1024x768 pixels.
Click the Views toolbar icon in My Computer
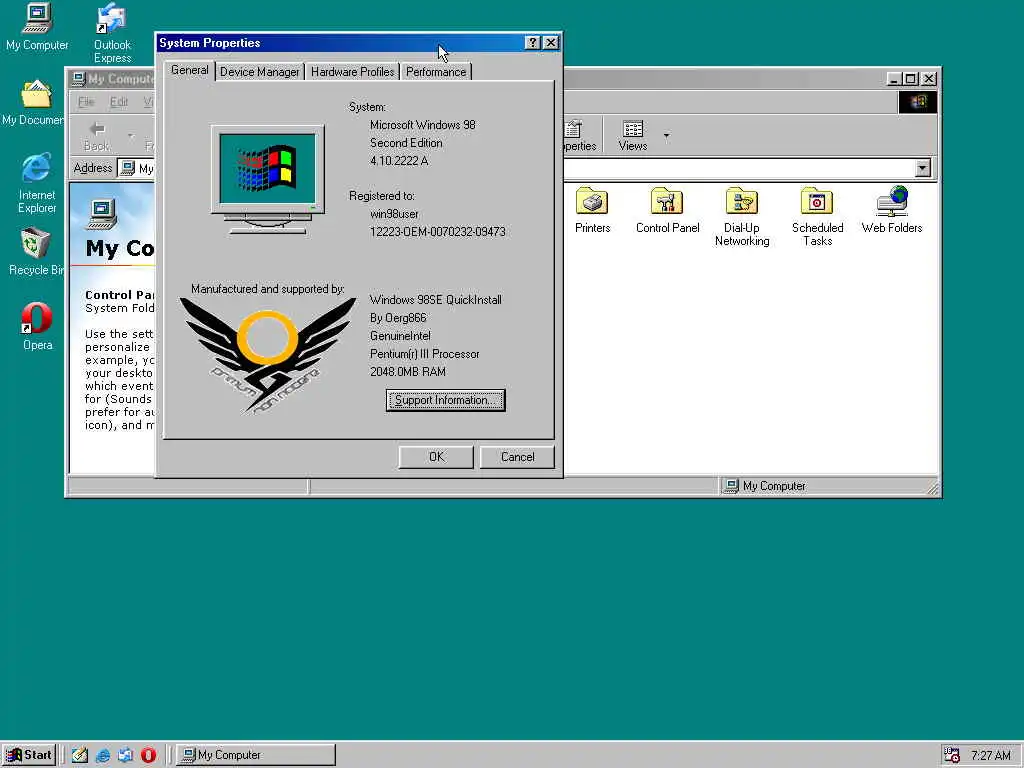pos(632,136)
